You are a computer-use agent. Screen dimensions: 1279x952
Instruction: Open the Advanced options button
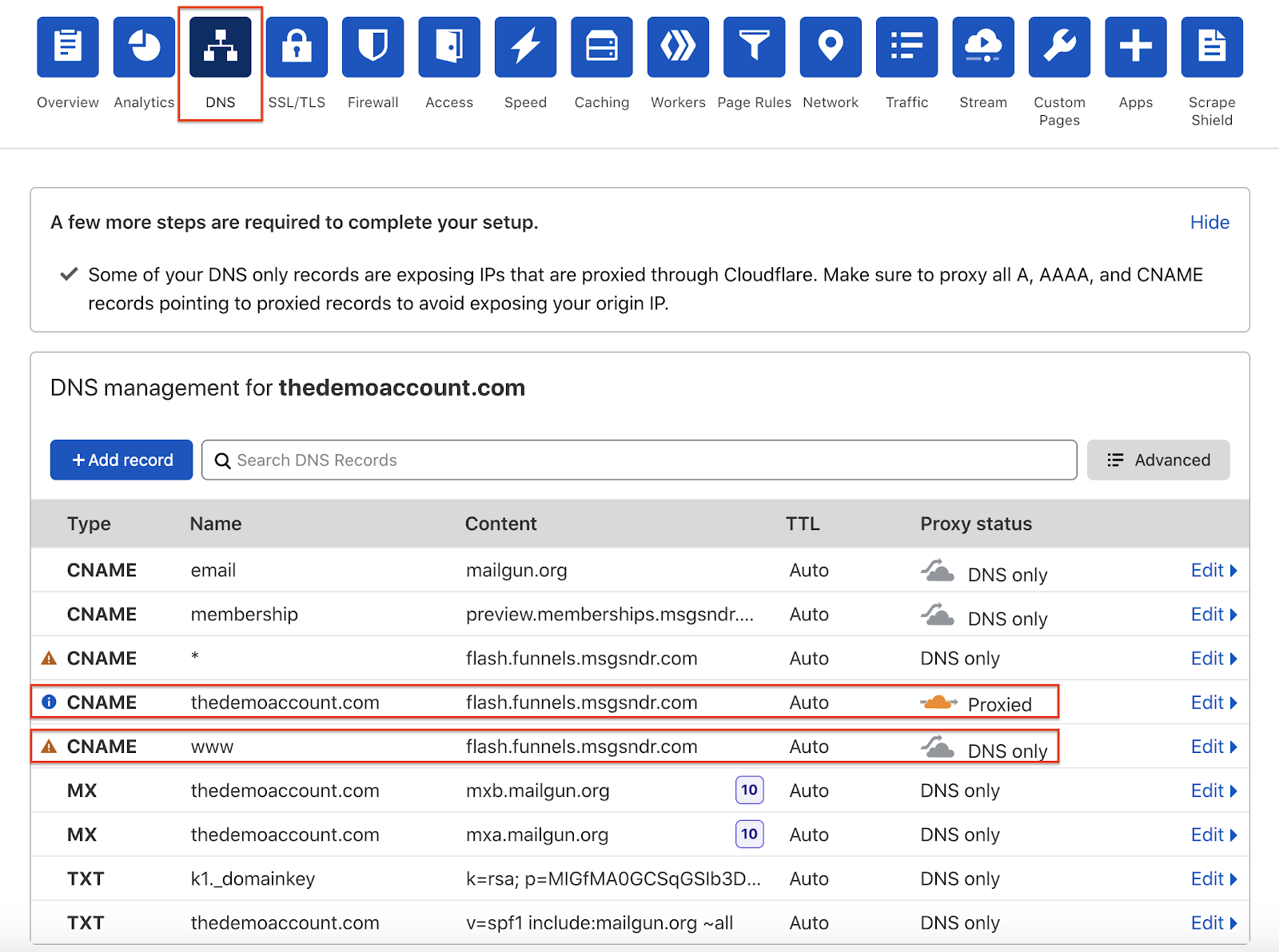(1157, 460)
